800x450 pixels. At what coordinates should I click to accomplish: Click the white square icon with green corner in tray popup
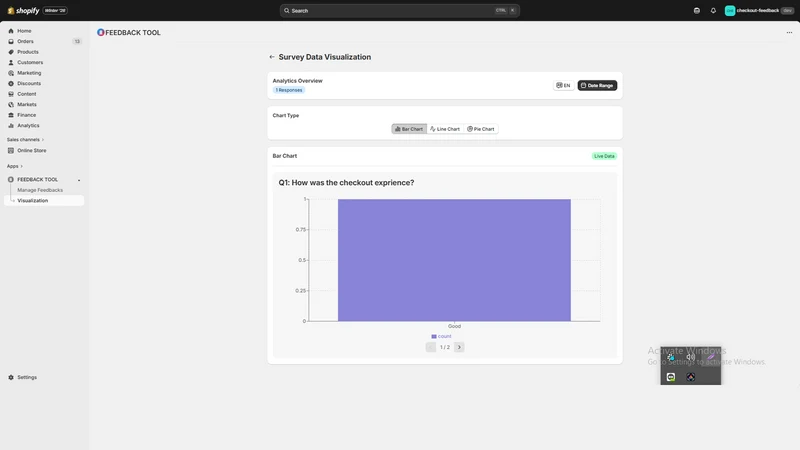pos(671,377)
